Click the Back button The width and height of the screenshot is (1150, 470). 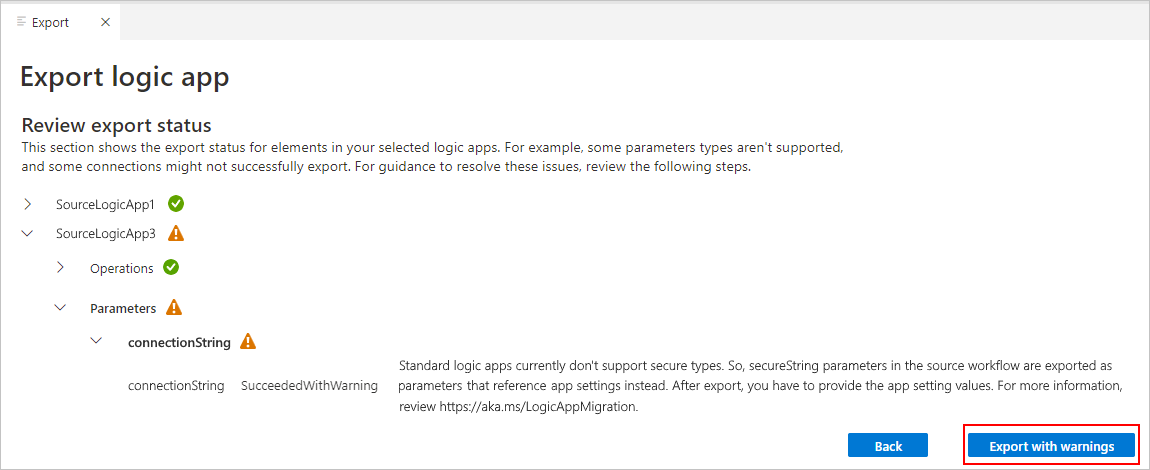888,446
